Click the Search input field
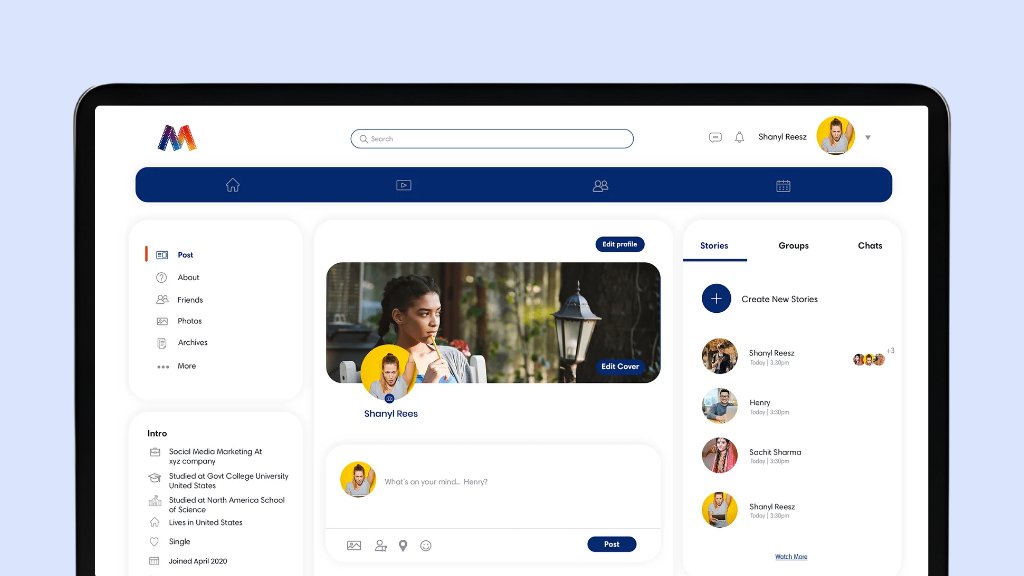The image size is (1024, 576). (492, 139)
